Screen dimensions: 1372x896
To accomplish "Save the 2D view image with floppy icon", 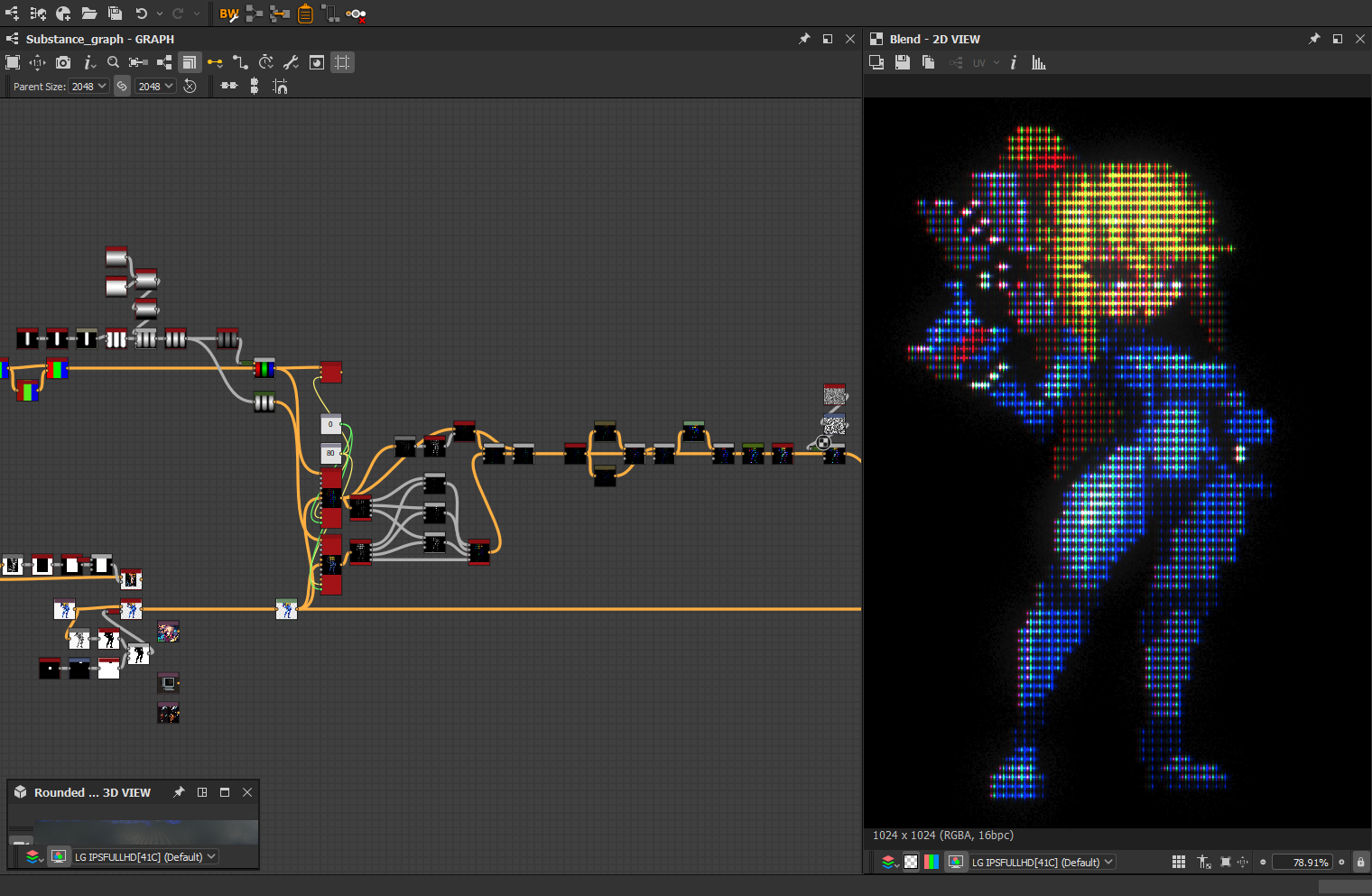I will [x=902, y=62].
